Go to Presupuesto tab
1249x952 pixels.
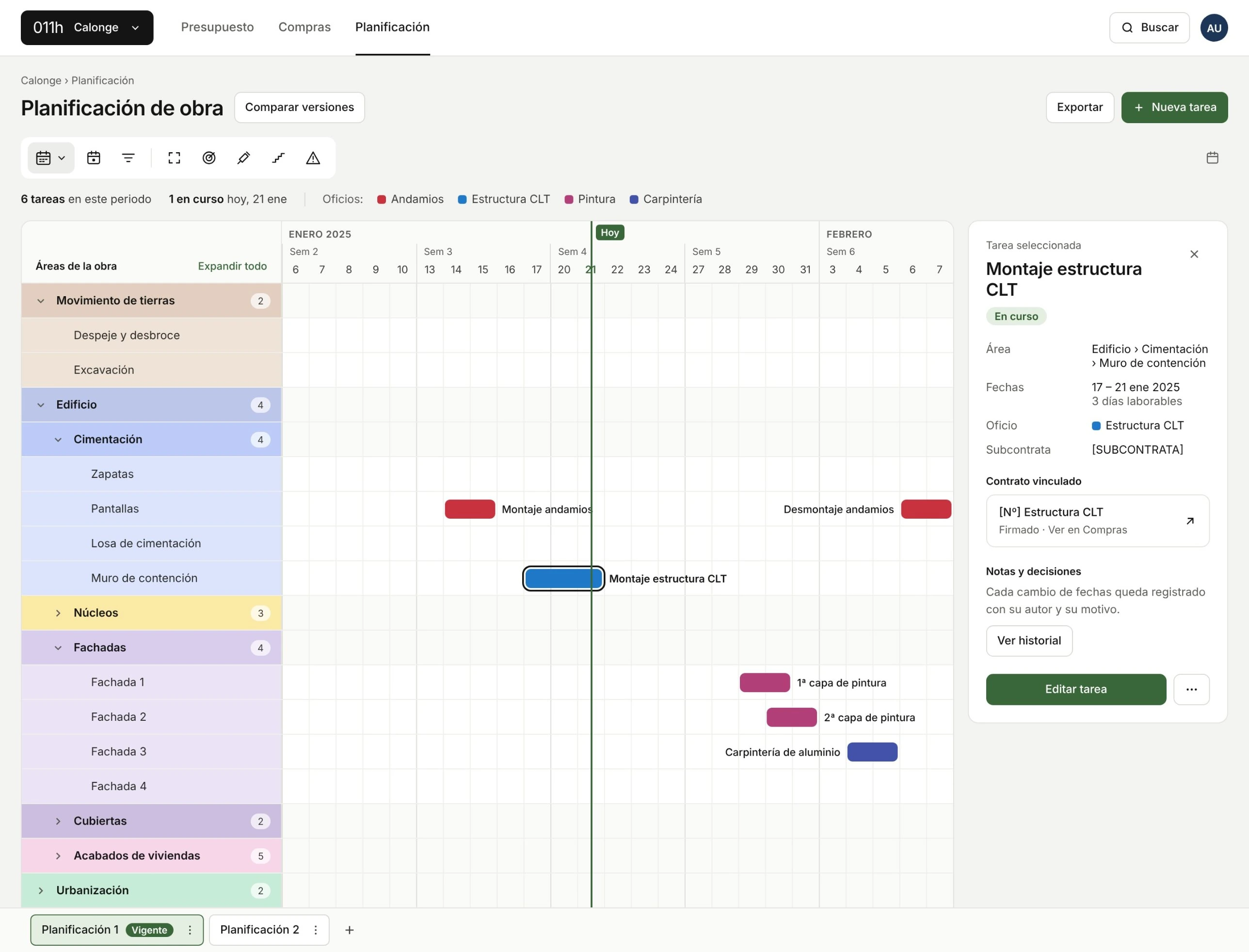[x=218, y=27]
